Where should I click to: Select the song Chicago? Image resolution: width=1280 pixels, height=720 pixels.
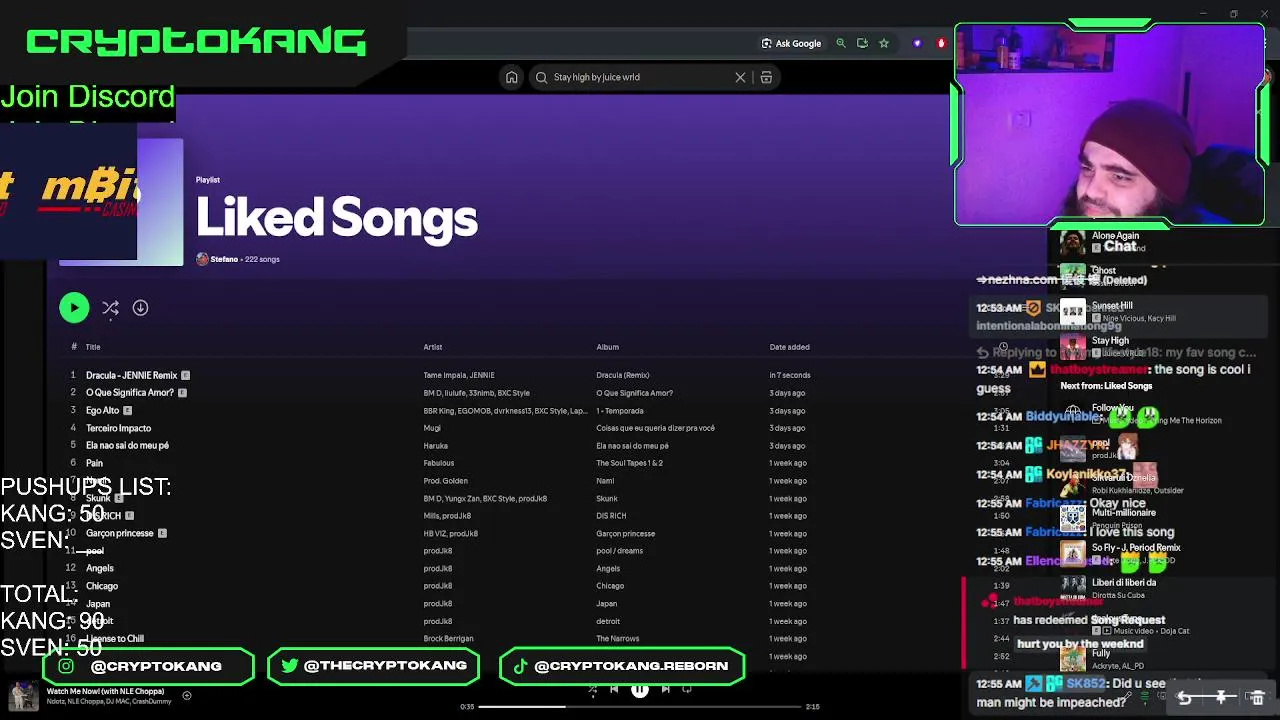point(102,586)
